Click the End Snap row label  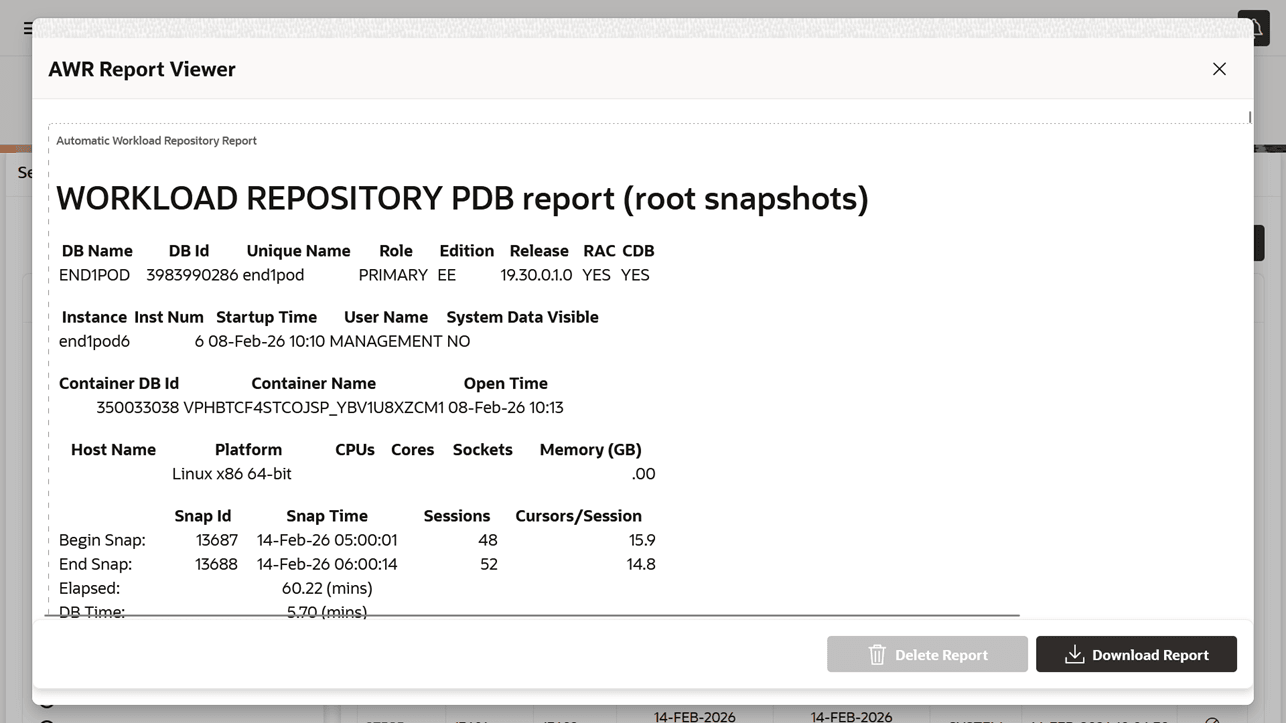coord(95,564)
